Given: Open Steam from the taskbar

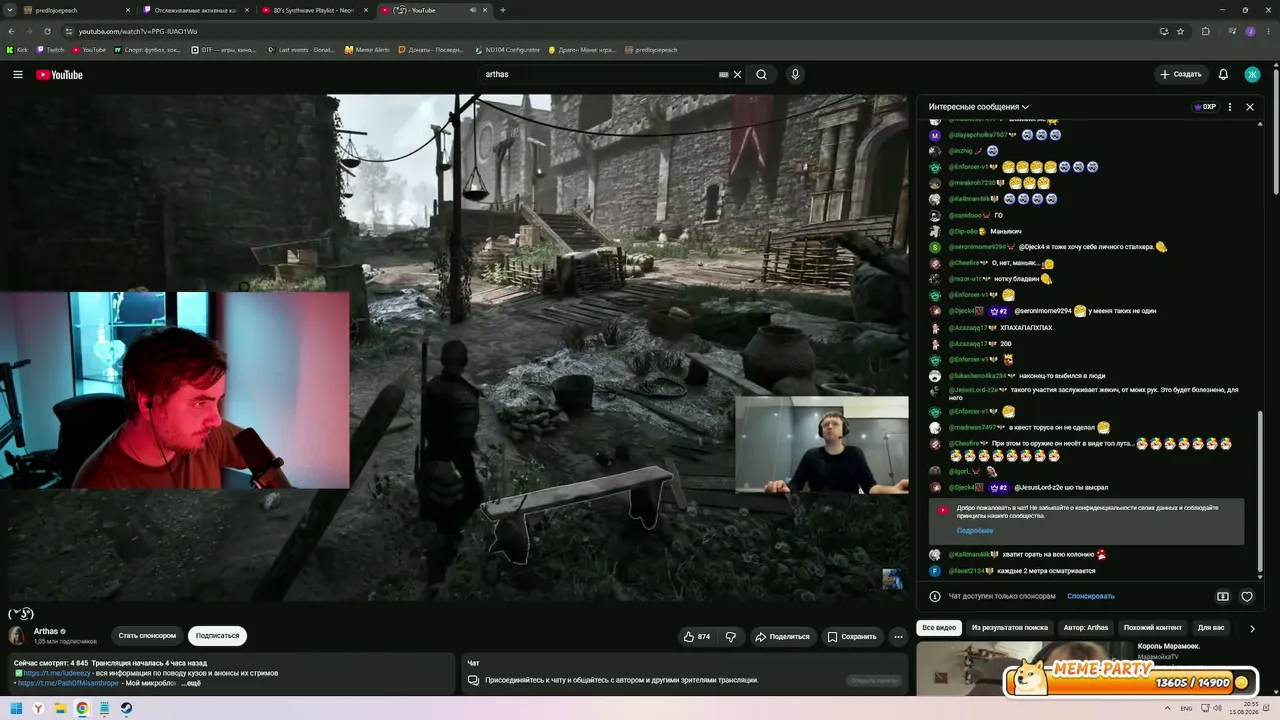Looking at the screenshot, I should click(126, 708).
